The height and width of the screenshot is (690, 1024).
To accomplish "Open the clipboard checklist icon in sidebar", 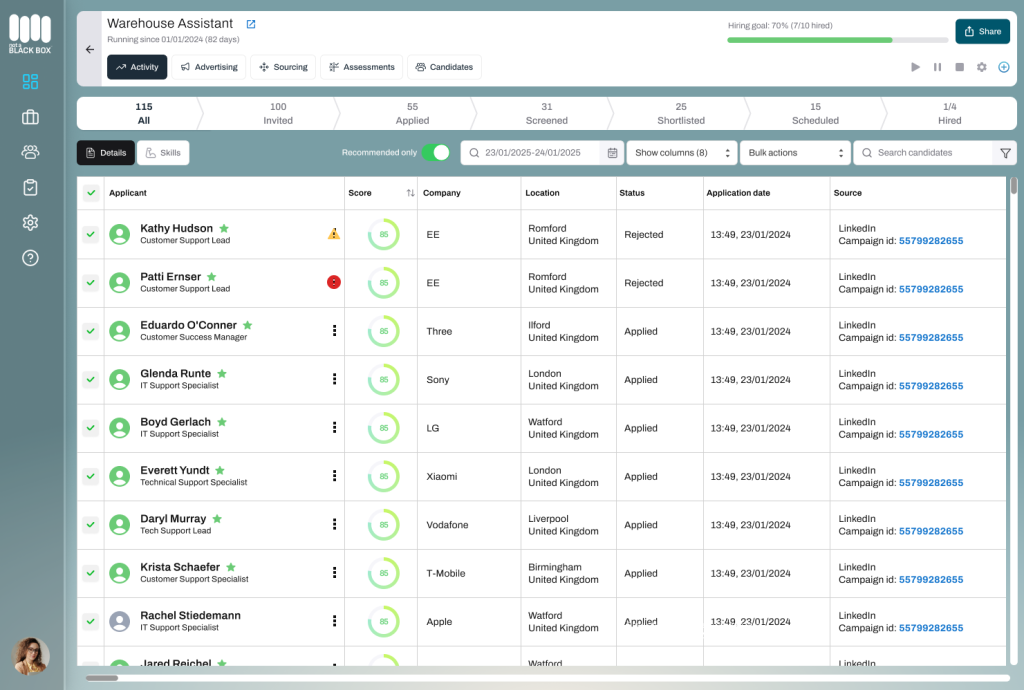I will click(30, 187).
